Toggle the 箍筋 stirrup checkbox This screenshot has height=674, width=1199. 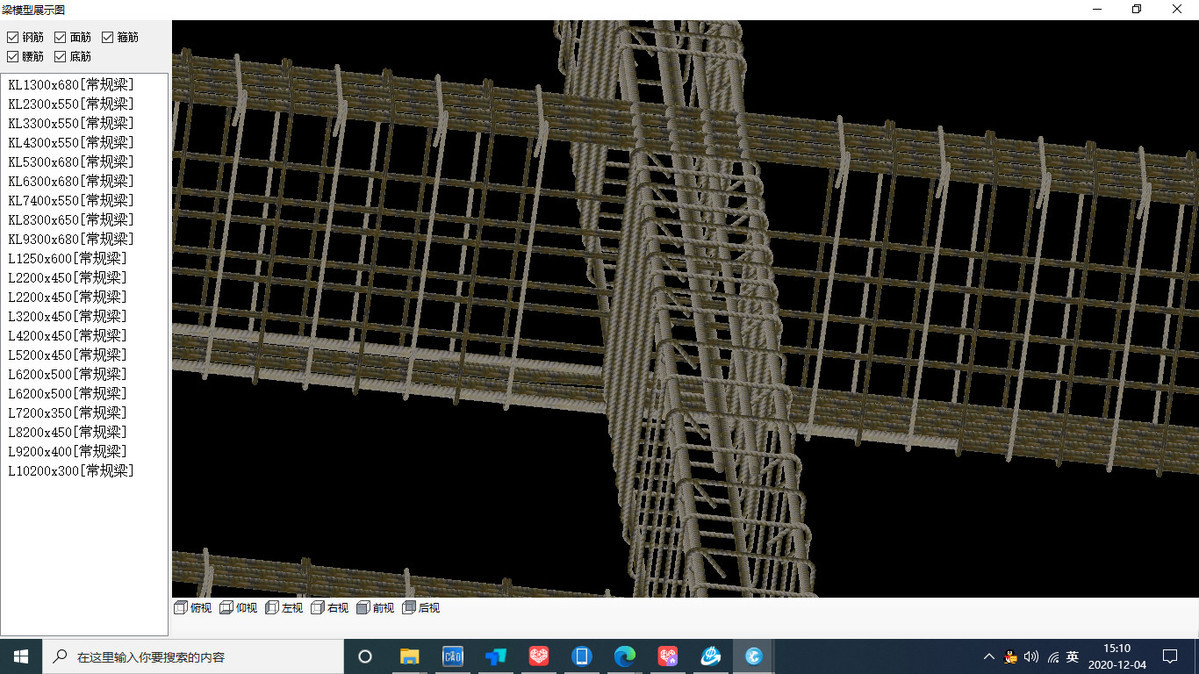pos(108,37)
